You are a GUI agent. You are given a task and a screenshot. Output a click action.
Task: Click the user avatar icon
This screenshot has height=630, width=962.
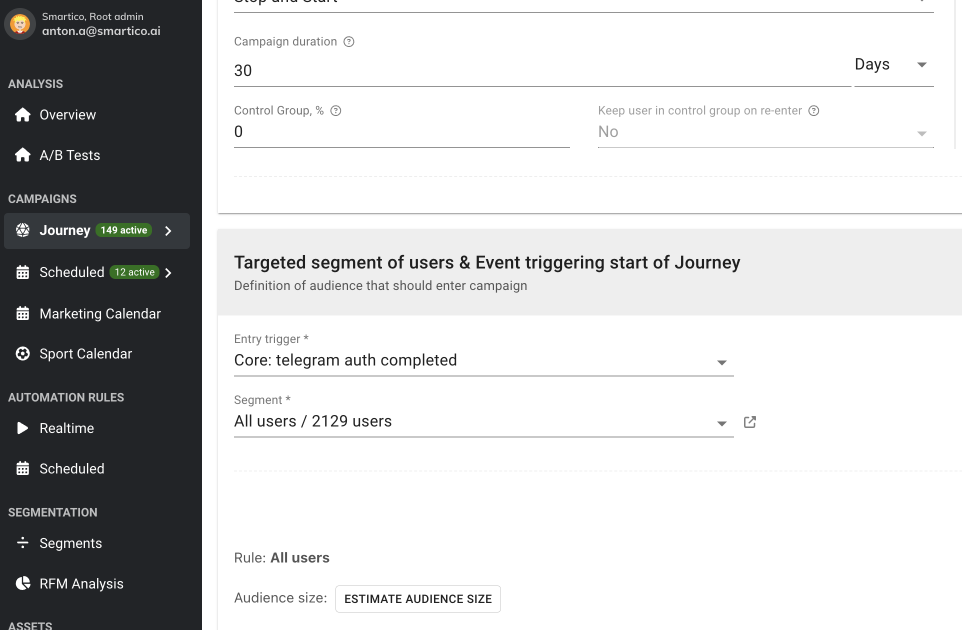[x=21, y=24]
